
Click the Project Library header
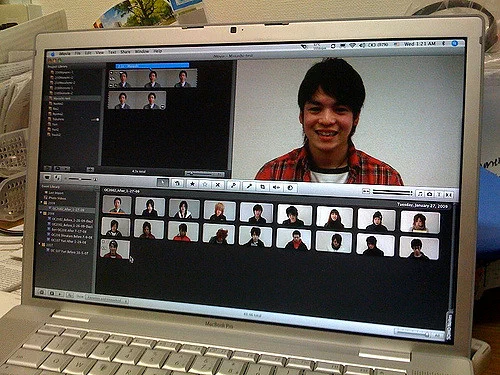(58, 67)
